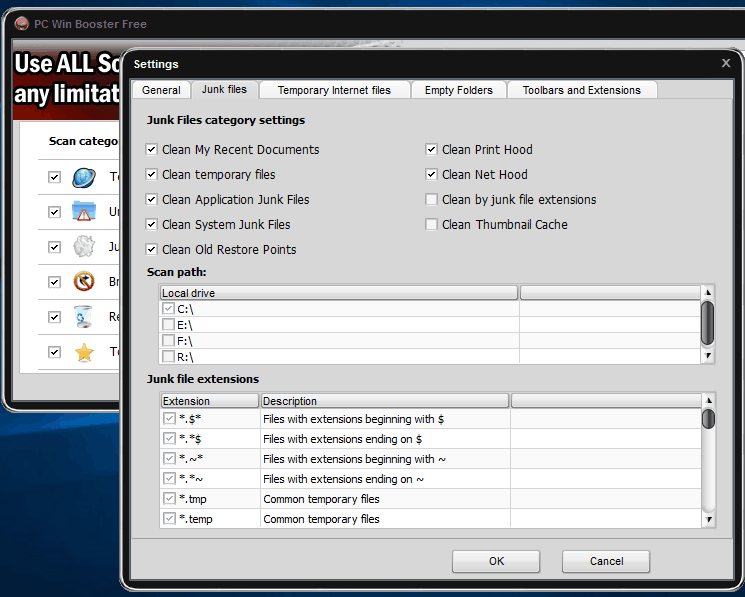
Task: Select 'Files with extensions beginning with ~' row
Action: 430,459
